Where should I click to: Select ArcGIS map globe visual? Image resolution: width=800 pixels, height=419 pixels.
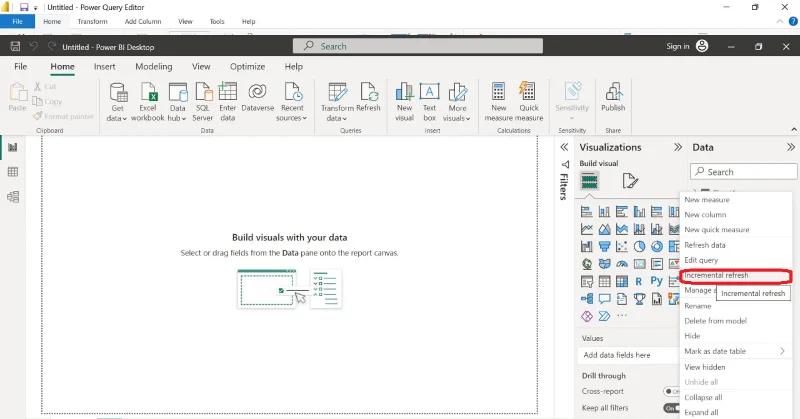tap(587, 264)
